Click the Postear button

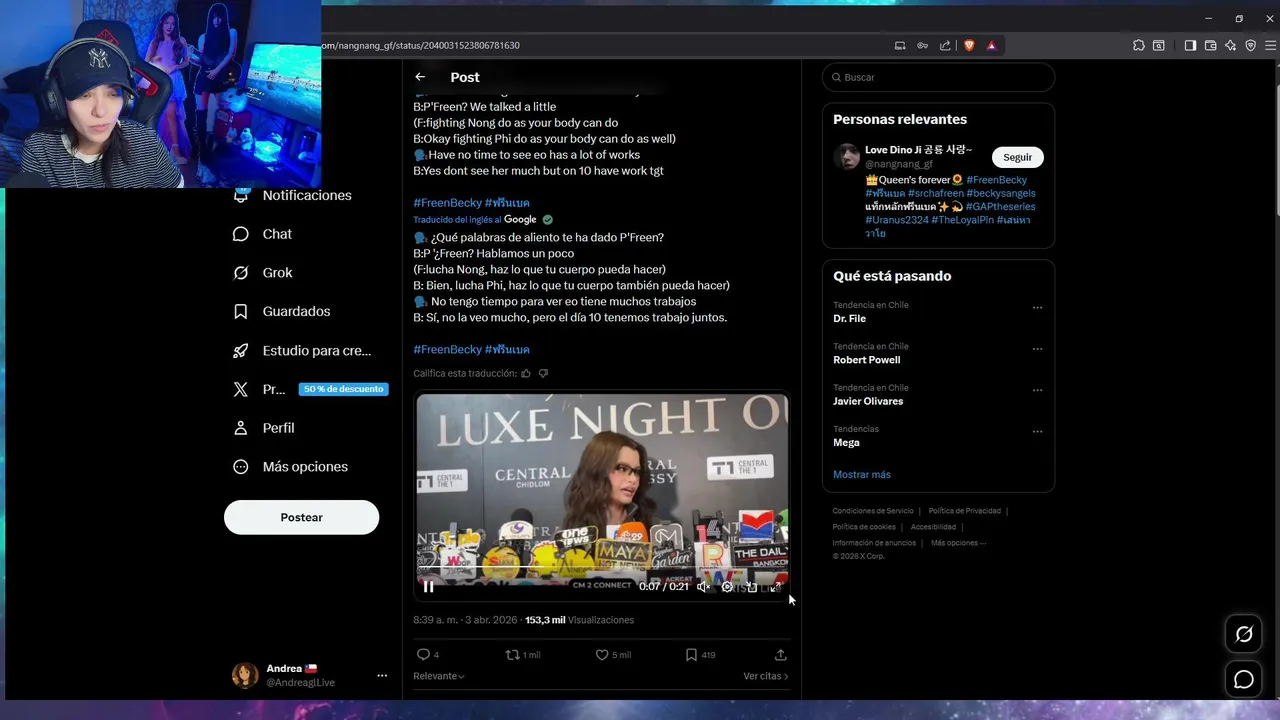[301, 517]
